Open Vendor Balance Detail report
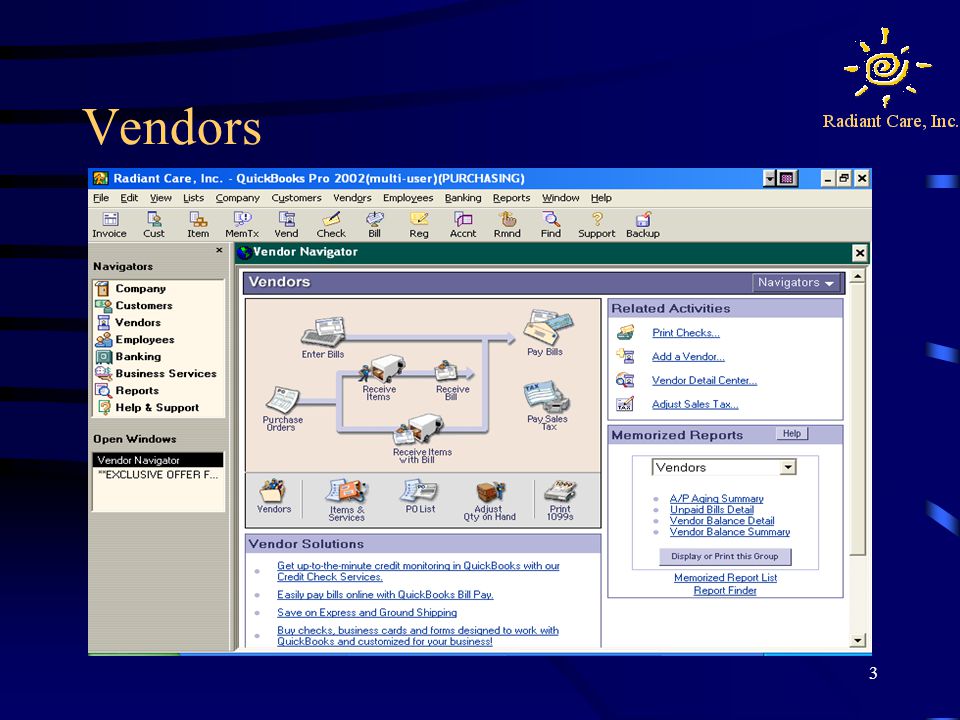960x720 pixels. click(722, 521)
